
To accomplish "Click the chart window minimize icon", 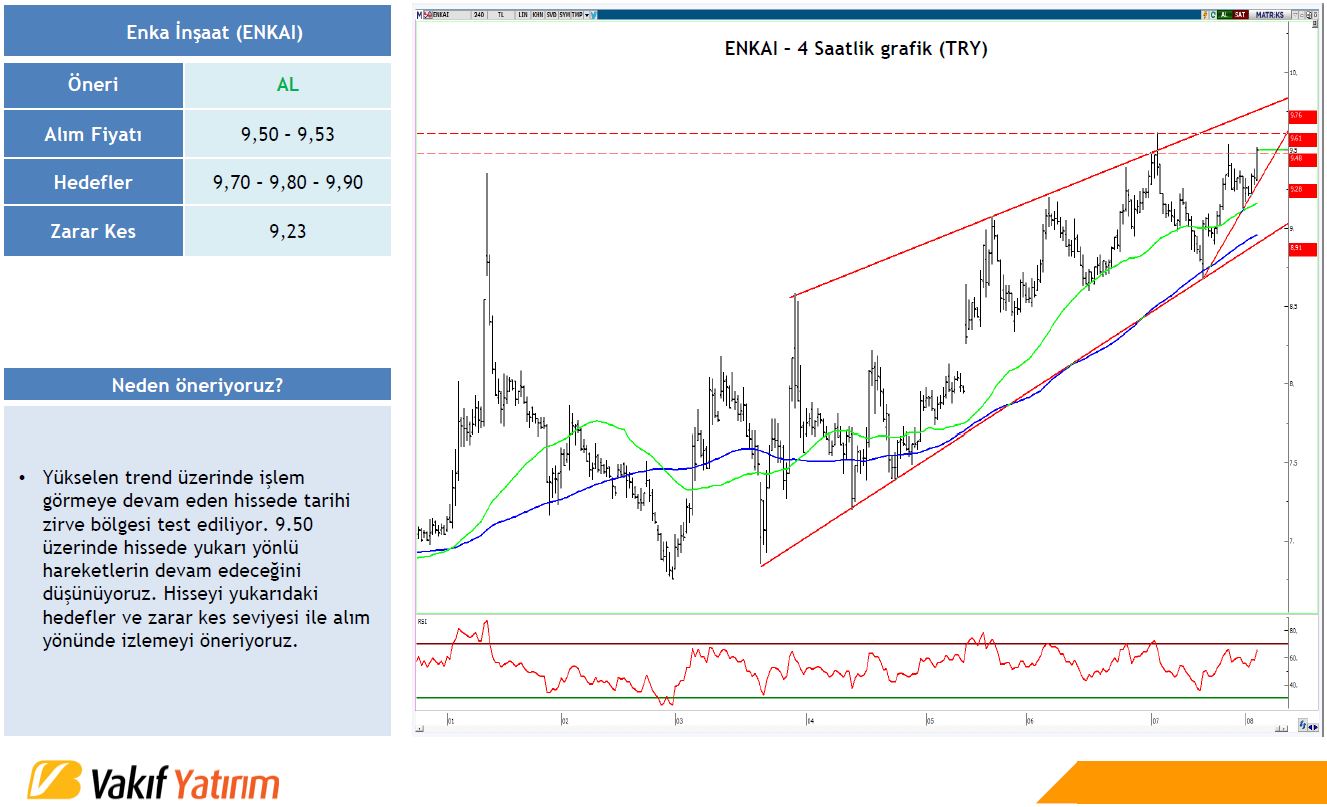I will click(x=1302, y=15).
